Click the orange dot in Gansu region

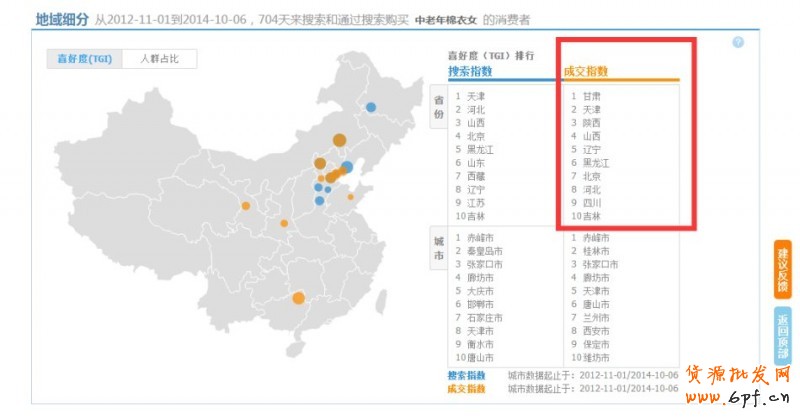245,206
